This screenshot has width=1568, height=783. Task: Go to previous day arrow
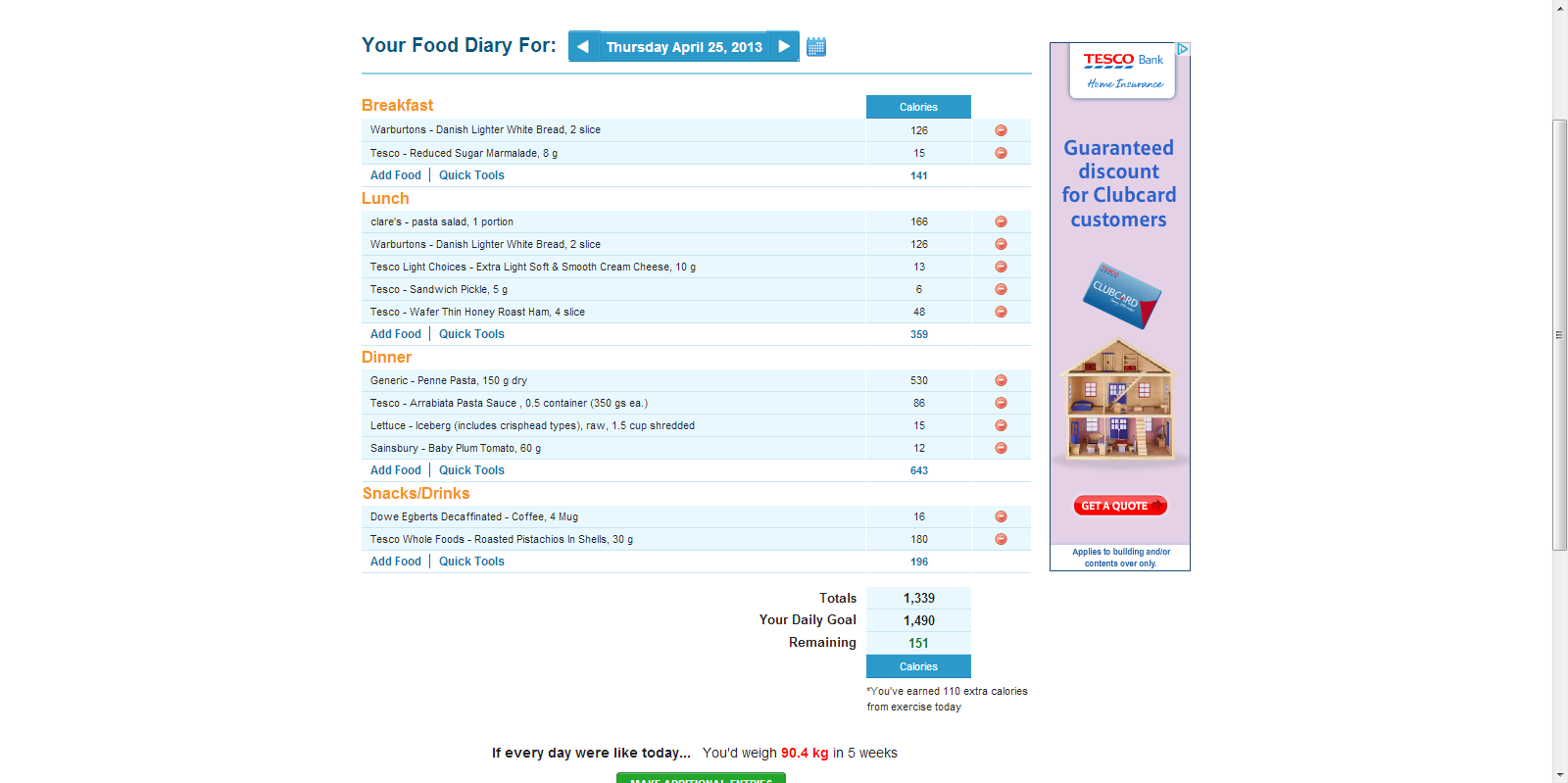[583, 46]
